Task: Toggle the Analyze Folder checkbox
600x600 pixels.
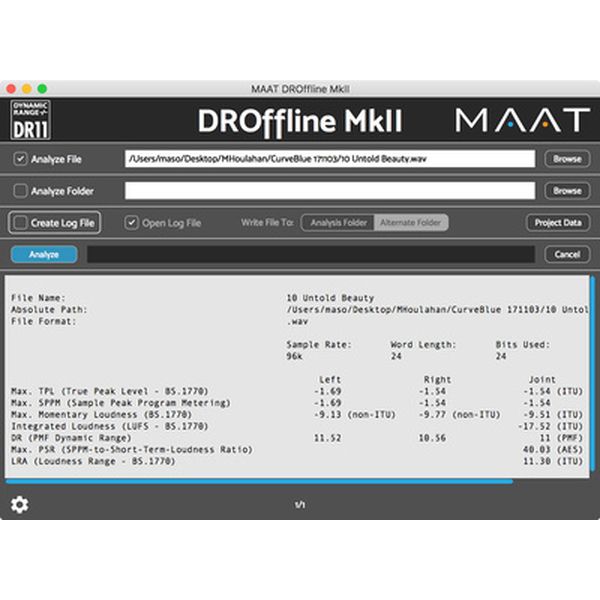Action: tap(20, 190)
